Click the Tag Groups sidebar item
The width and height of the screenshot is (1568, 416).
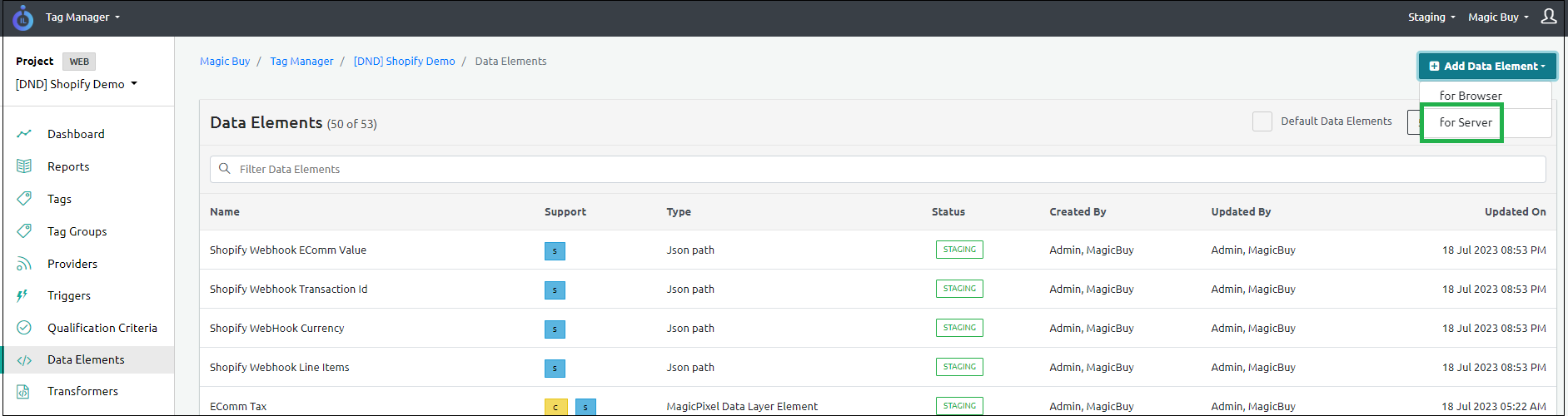coord(77,231)
